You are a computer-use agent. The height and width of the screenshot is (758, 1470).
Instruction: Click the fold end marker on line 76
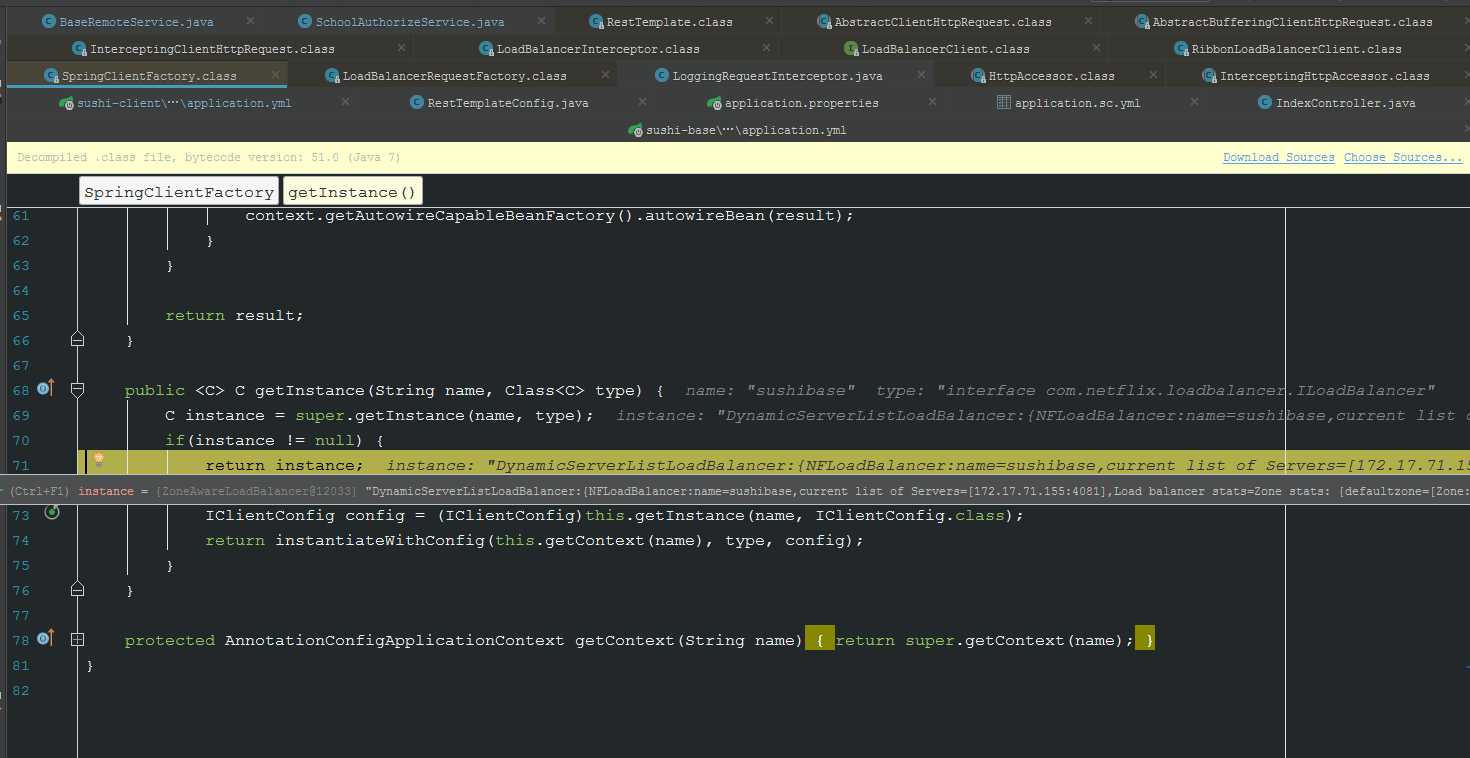tap(77, 590)
